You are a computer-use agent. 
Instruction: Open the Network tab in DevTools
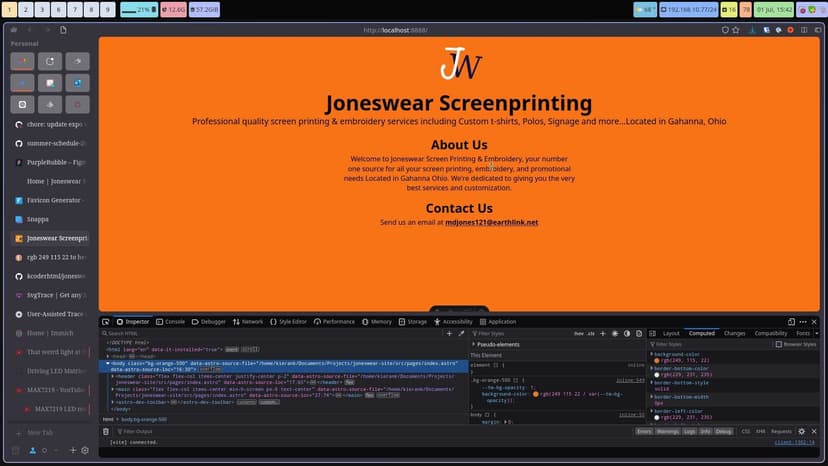[x=252, y=322]
